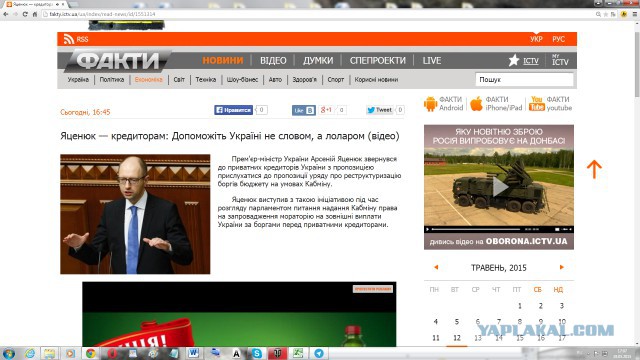Bookmark page with the star icon
640x360 pixels.
pyautogui.click(x=606, y=14)
